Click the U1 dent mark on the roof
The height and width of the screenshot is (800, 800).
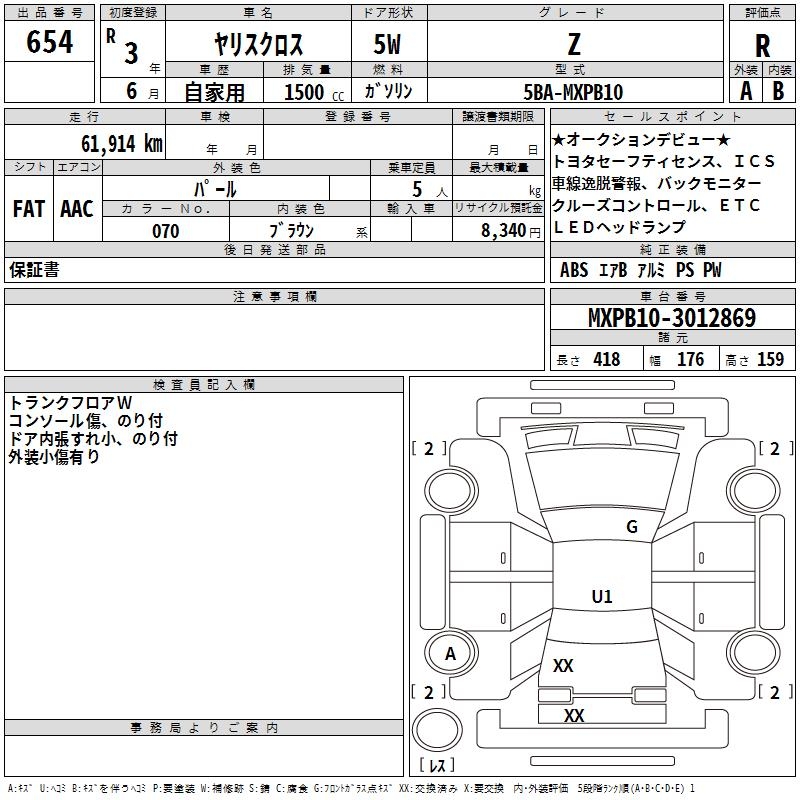602,597
